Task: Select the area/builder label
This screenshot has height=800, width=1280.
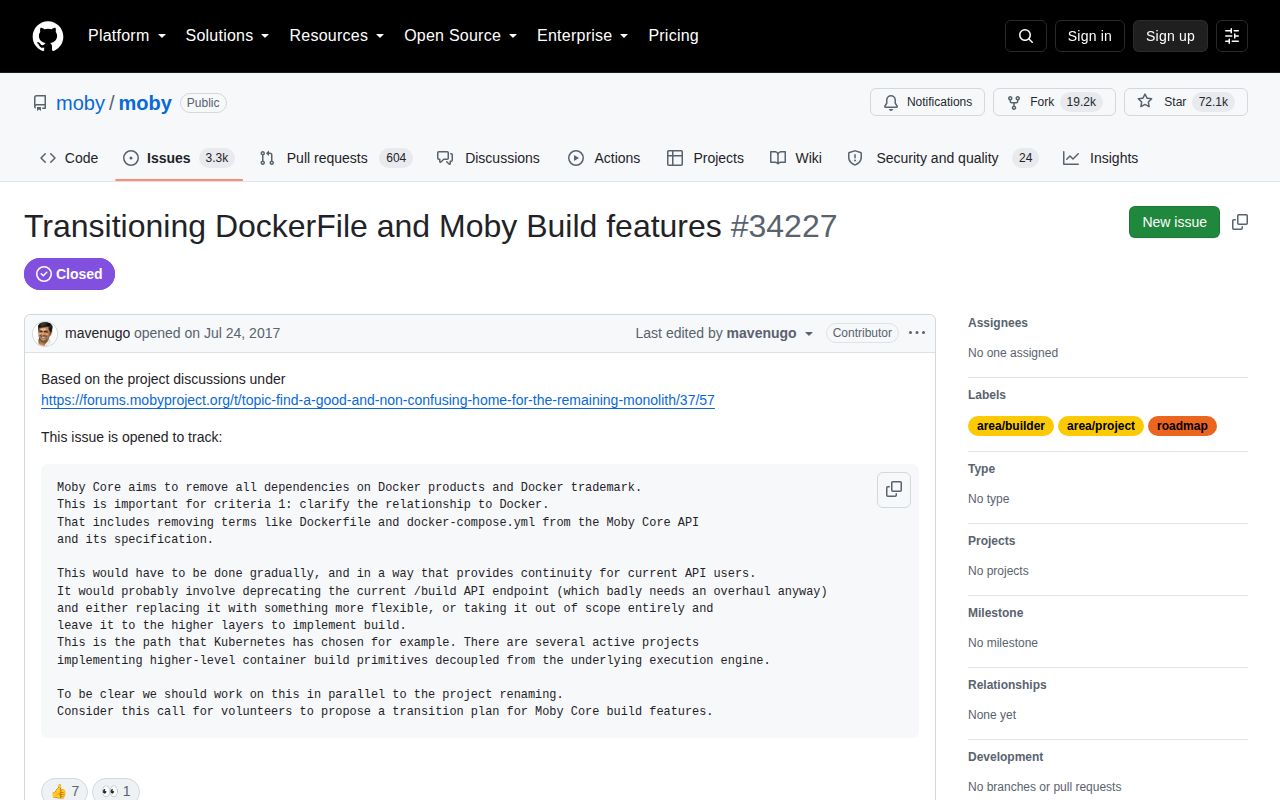Action: (x=1011, y=426)
